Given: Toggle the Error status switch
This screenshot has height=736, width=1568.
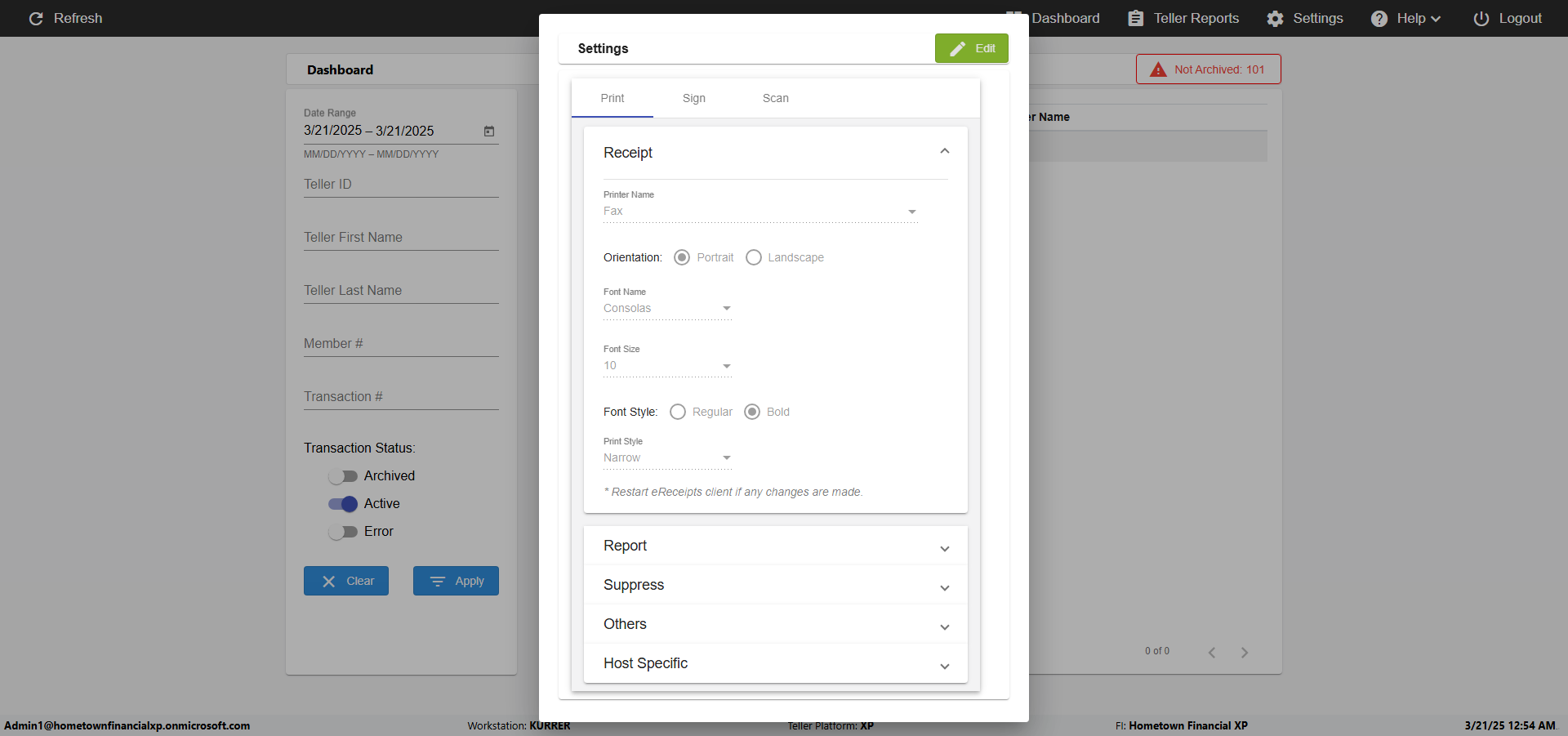Looking at the screenshot, I should pyautogui.click(x=343, y=531).
